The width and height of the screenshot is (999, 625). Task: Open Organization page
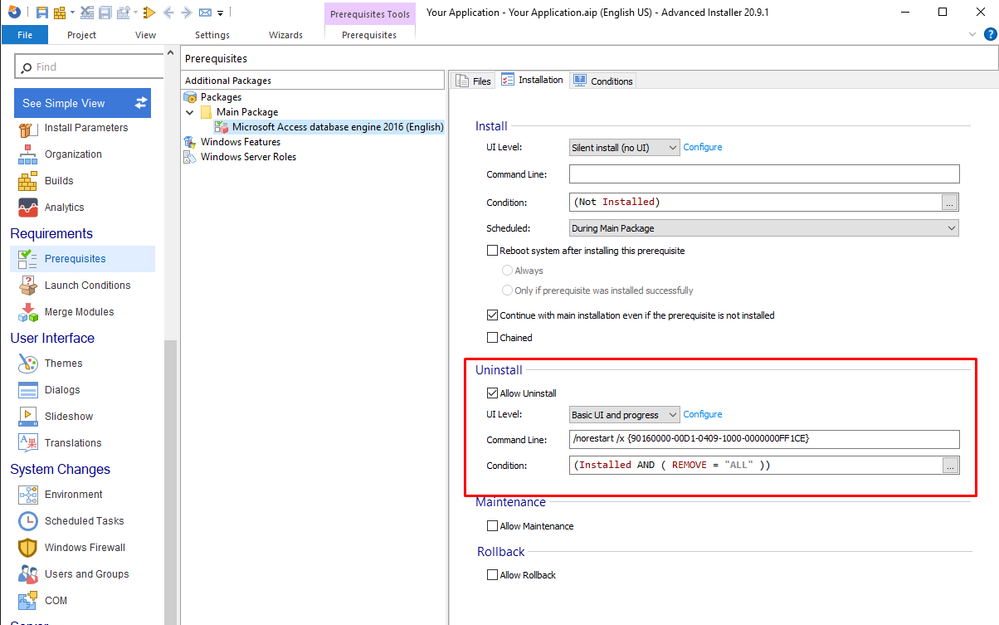coord(73,154)
